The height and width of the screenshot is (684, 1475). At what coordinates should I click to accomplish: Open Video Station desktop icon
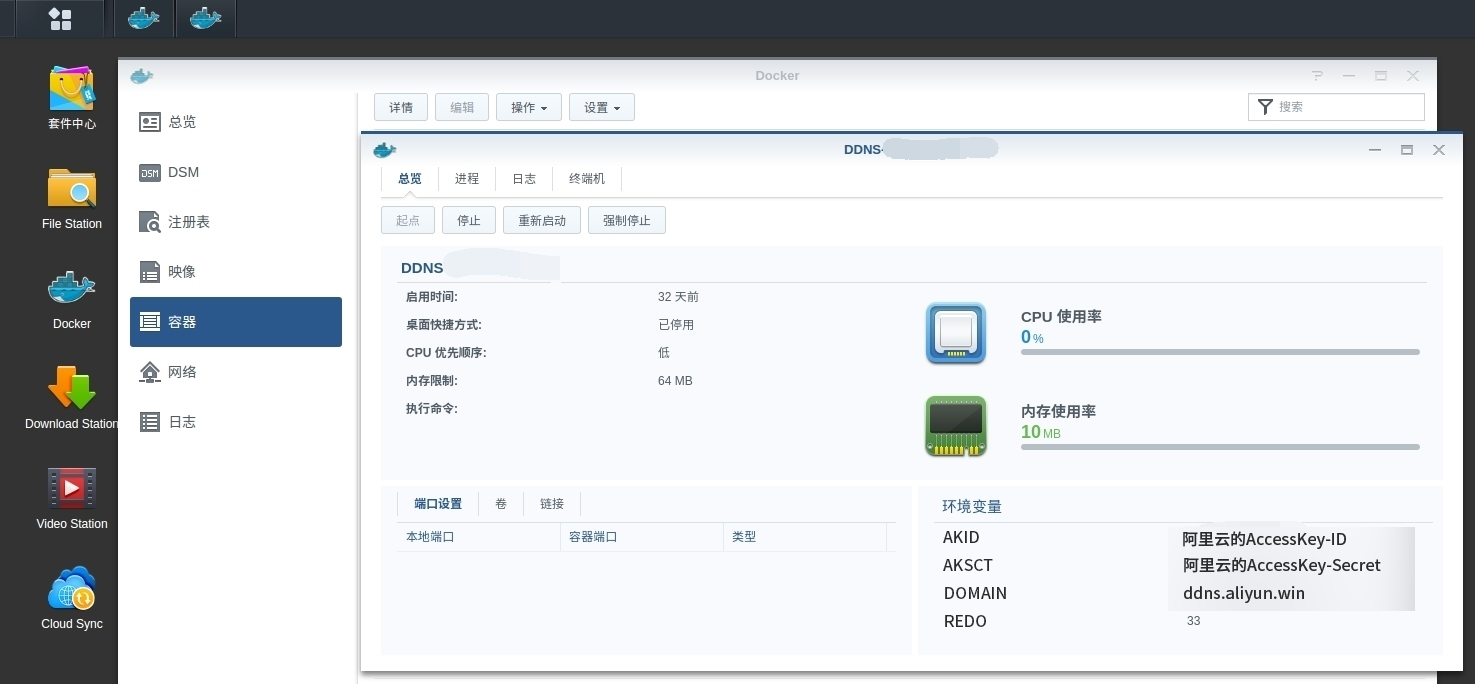click(x=72, y=498)
